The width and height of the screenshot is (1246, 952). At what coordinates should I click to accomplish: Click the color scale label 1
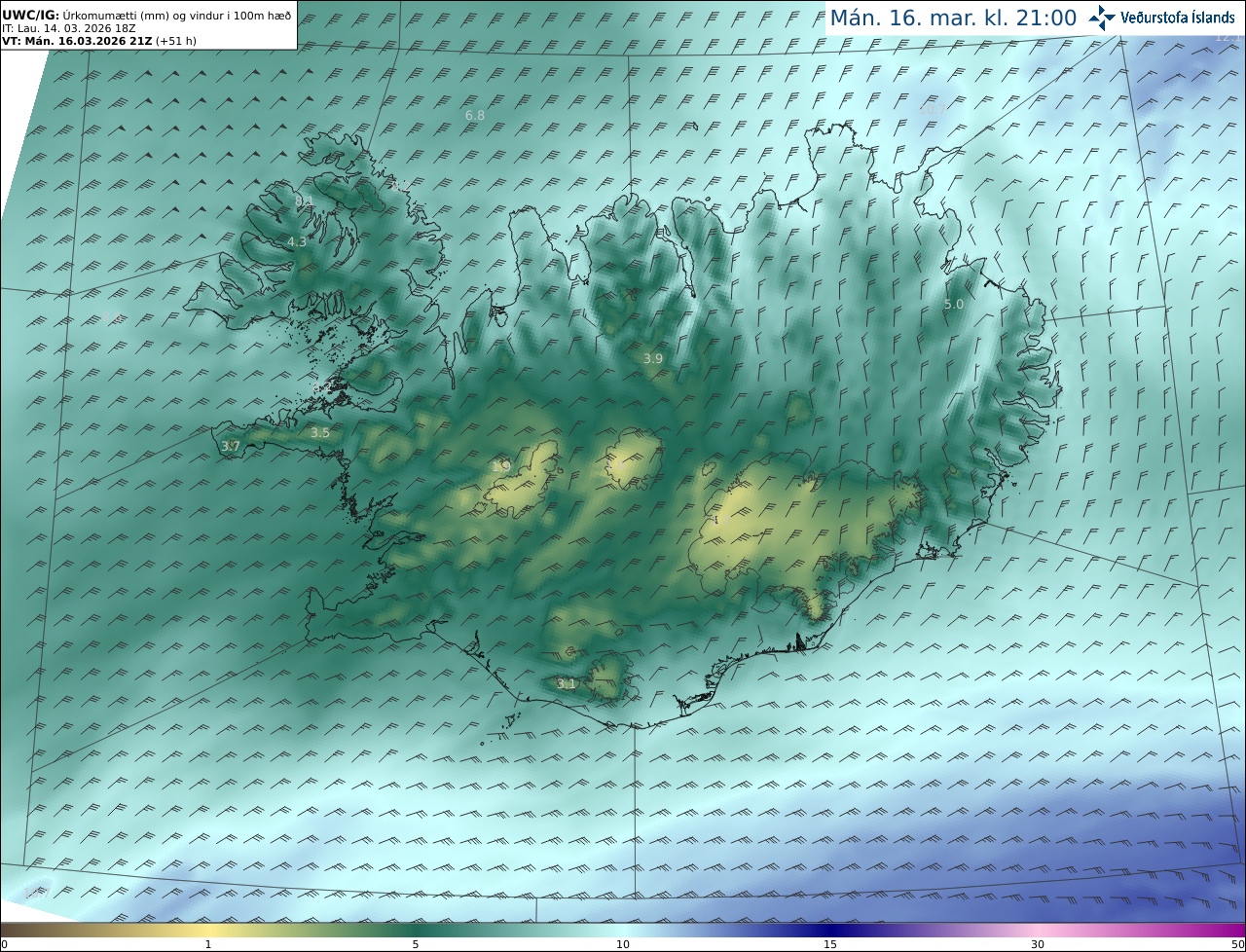(x=208, y=944)
